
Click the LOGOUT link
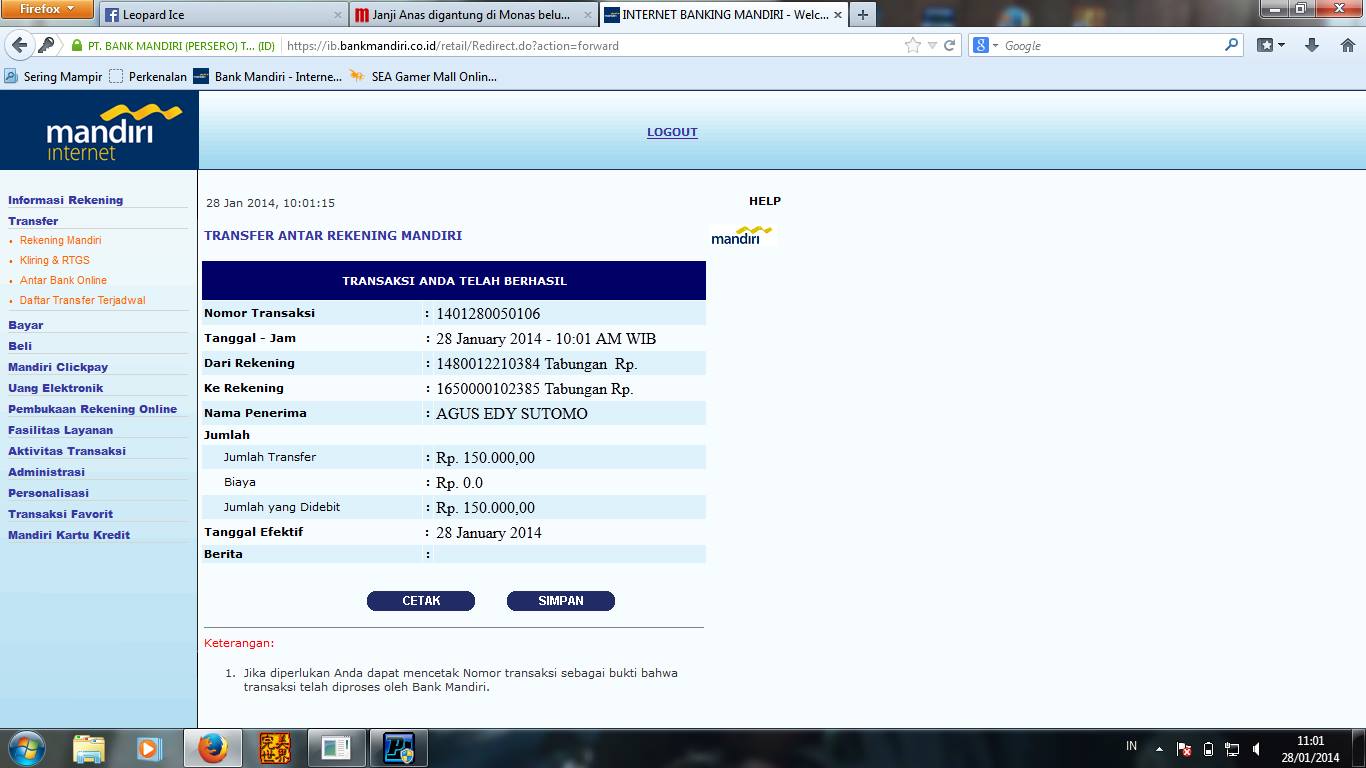[672, 132]
